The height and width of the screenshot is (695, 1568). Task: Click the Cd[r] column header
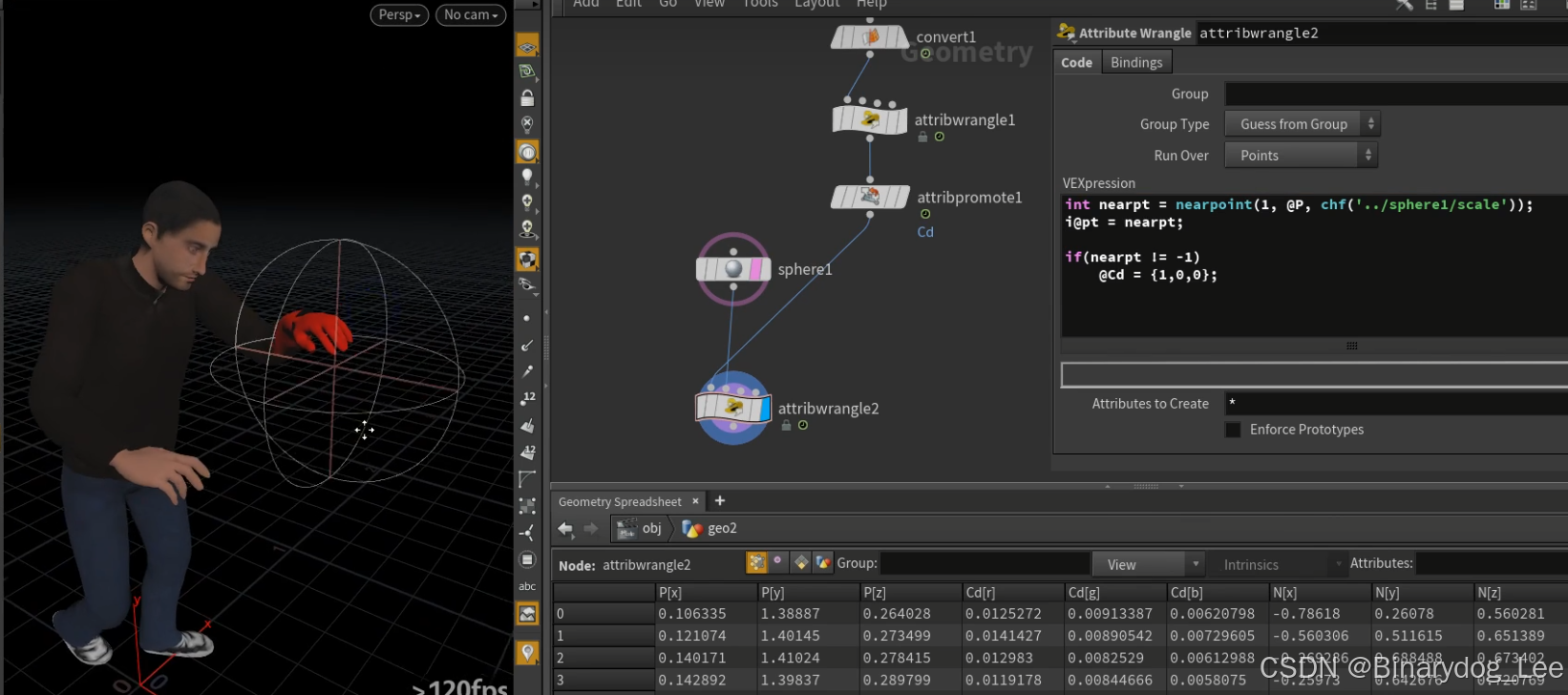click(x=1011, y=593)
